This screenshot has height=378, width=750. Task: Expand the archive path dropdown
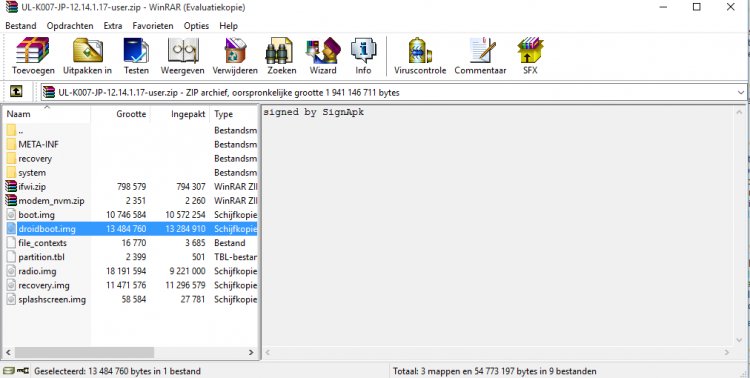tap(741, 92)
